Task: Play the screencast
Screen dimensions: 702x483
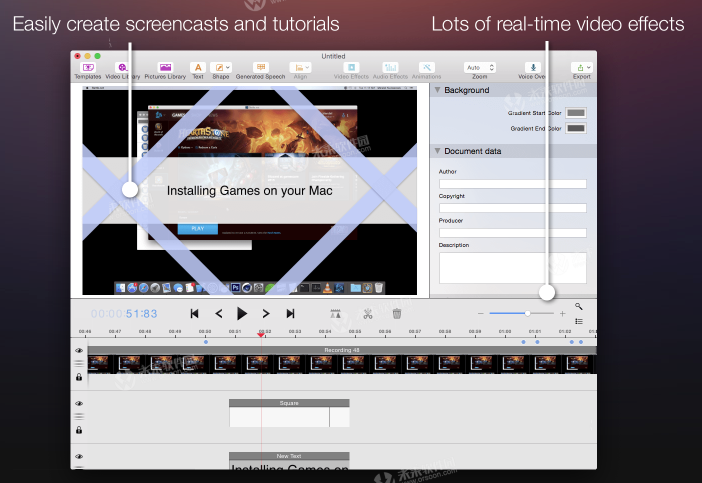Action: [x=242, y=314]
